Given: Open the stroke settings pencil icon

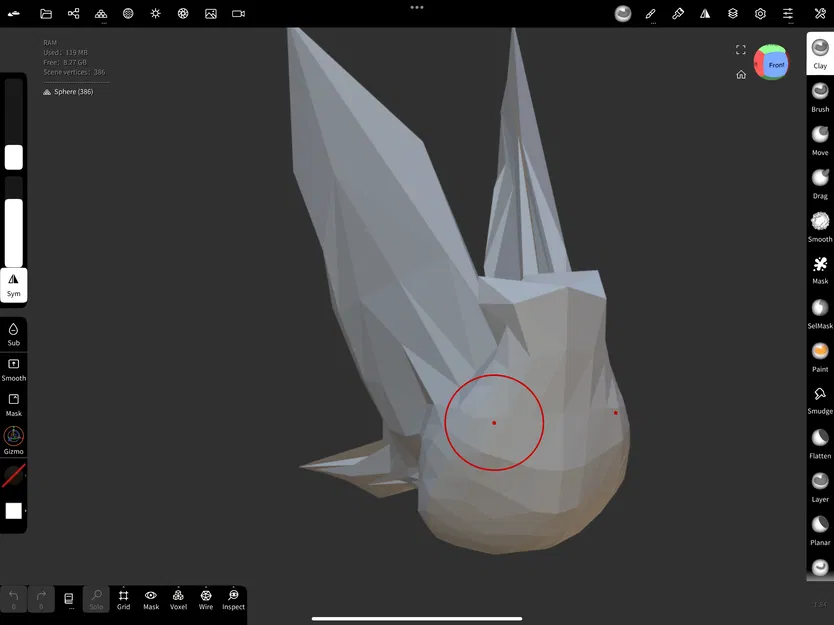Looking at the screenshot, I should [651, 13].
